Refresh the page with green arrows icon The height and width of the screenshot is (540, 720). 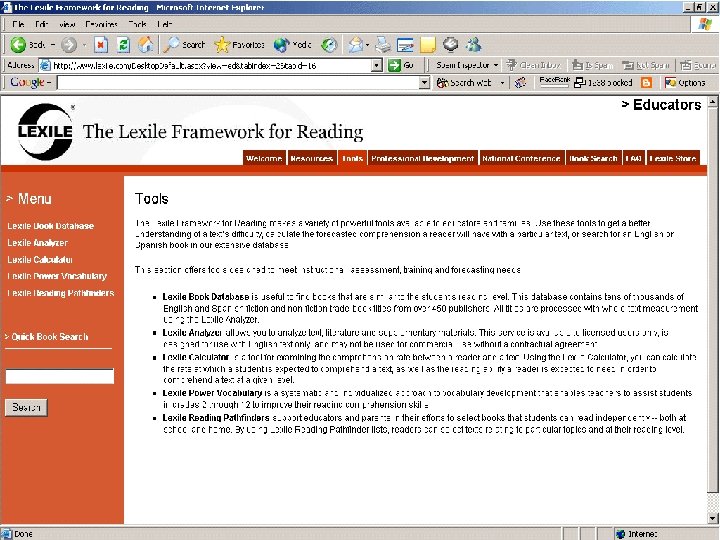tap(123, 45)
